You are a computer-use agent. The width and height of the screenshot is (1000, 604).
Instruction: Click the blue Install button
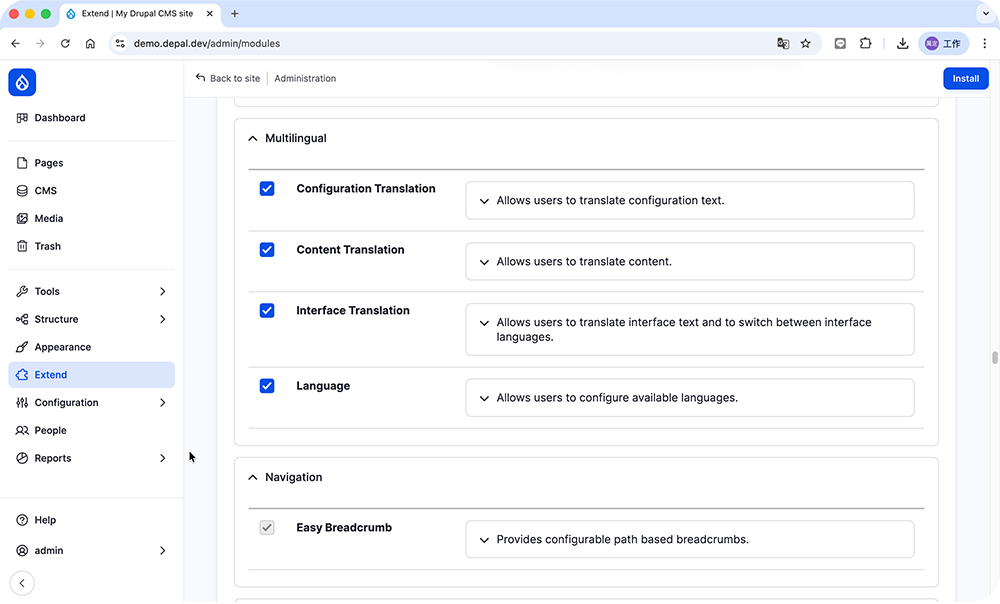coord(965,78)
